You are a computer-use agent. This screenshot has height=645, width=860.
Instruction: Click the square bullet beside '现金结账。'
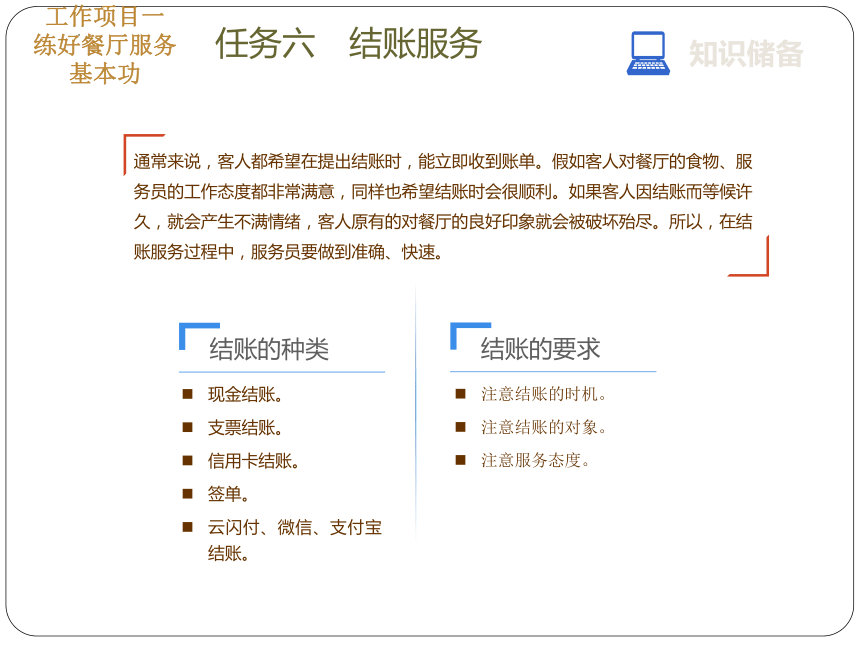point(188,394)
